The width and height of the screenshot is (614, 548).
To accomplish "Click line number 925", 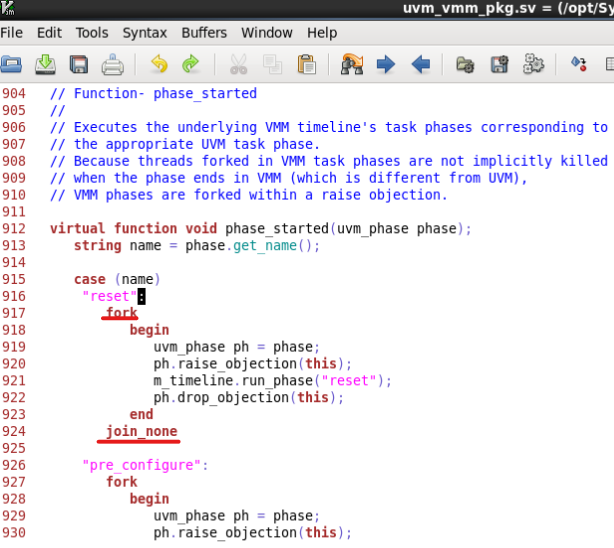I will (14, 449).
